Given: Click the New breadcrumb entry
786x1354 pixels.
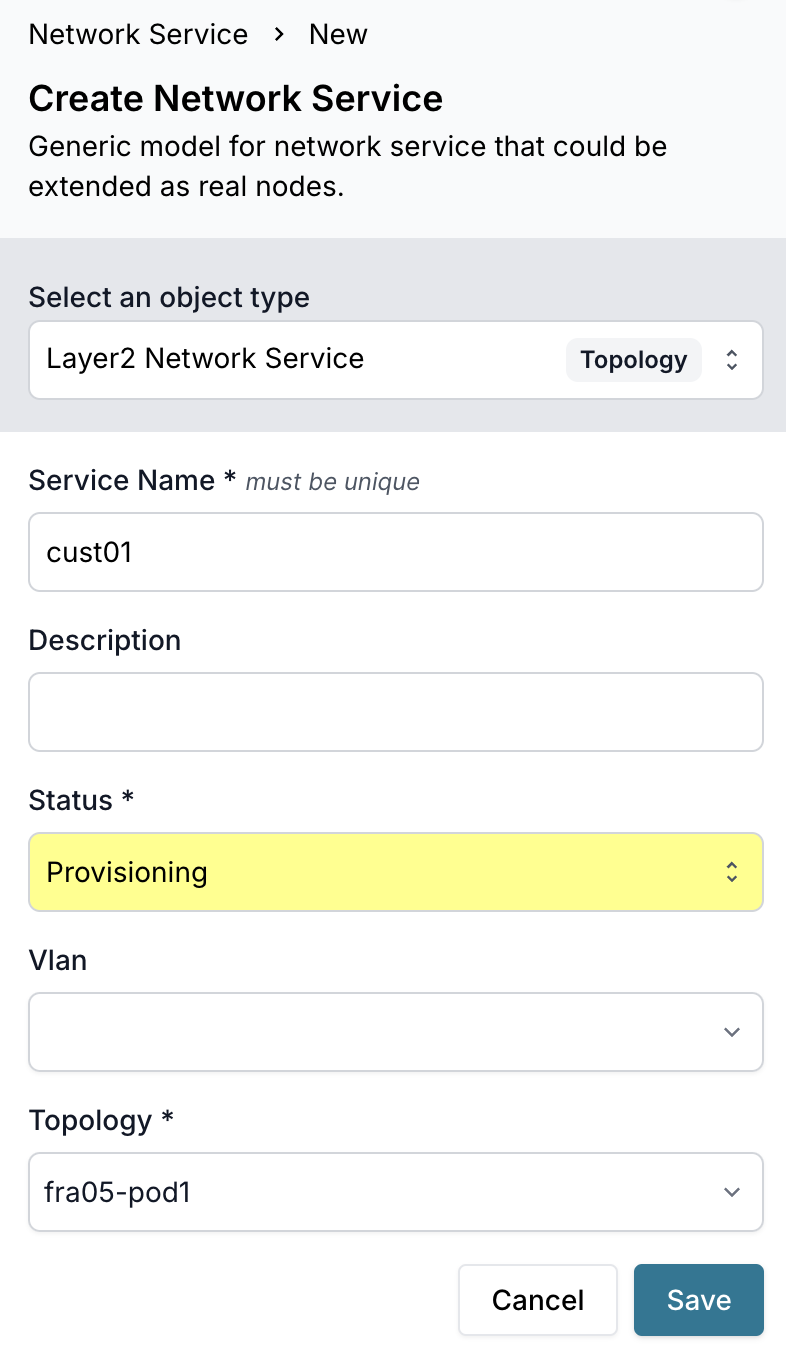Looking at the screenshot, I should [x=337, y=34].
